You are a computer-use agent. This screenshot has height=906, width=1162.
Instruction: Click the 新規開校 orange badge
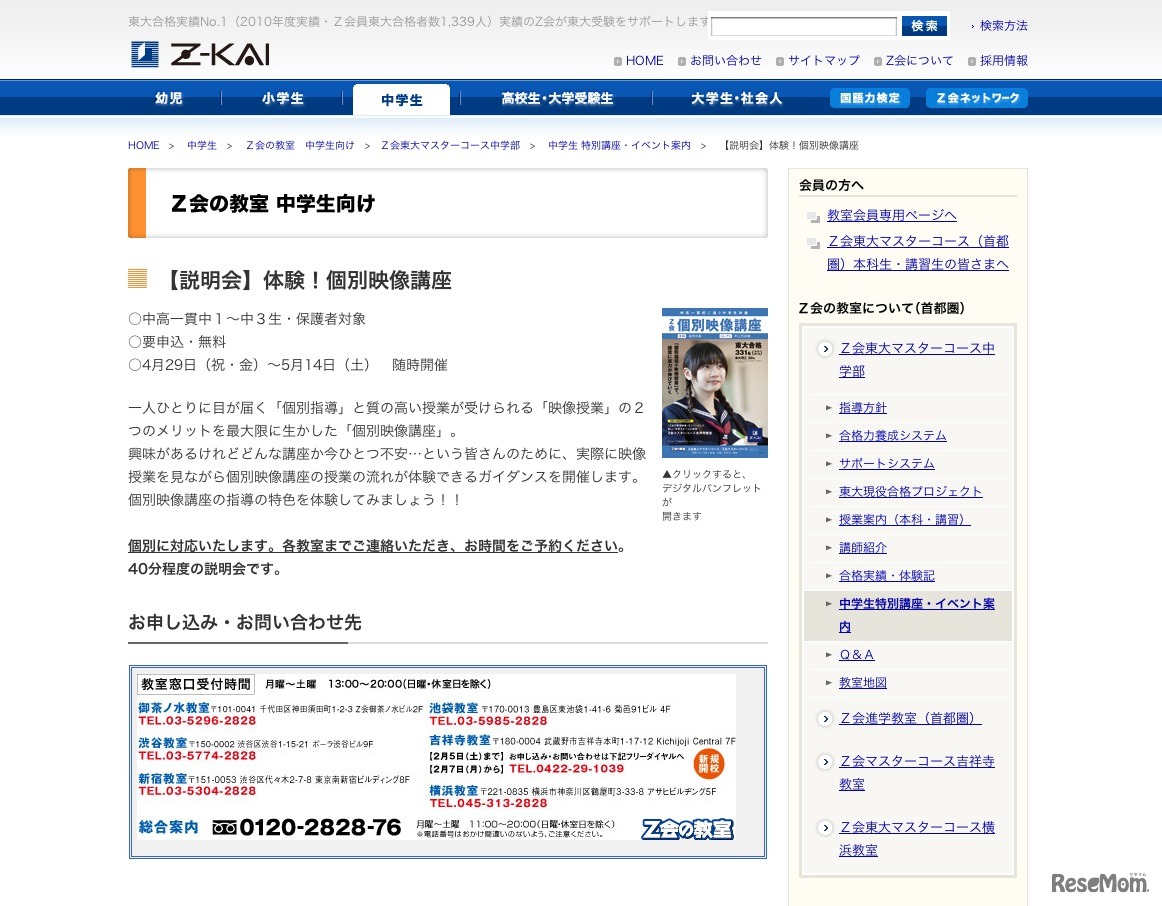click(709, 763)
